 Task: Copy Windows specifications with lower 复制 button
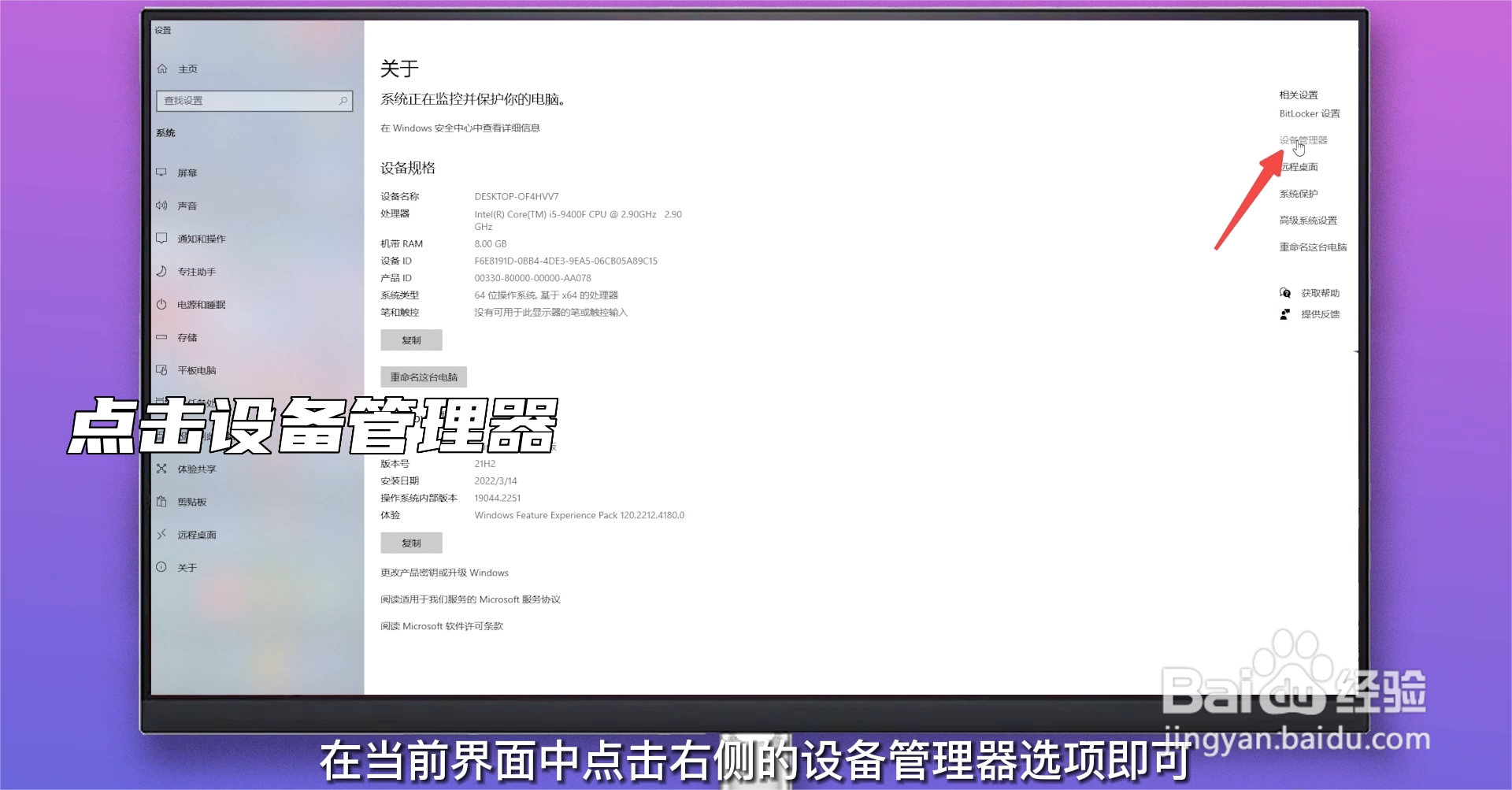(411, 543)
